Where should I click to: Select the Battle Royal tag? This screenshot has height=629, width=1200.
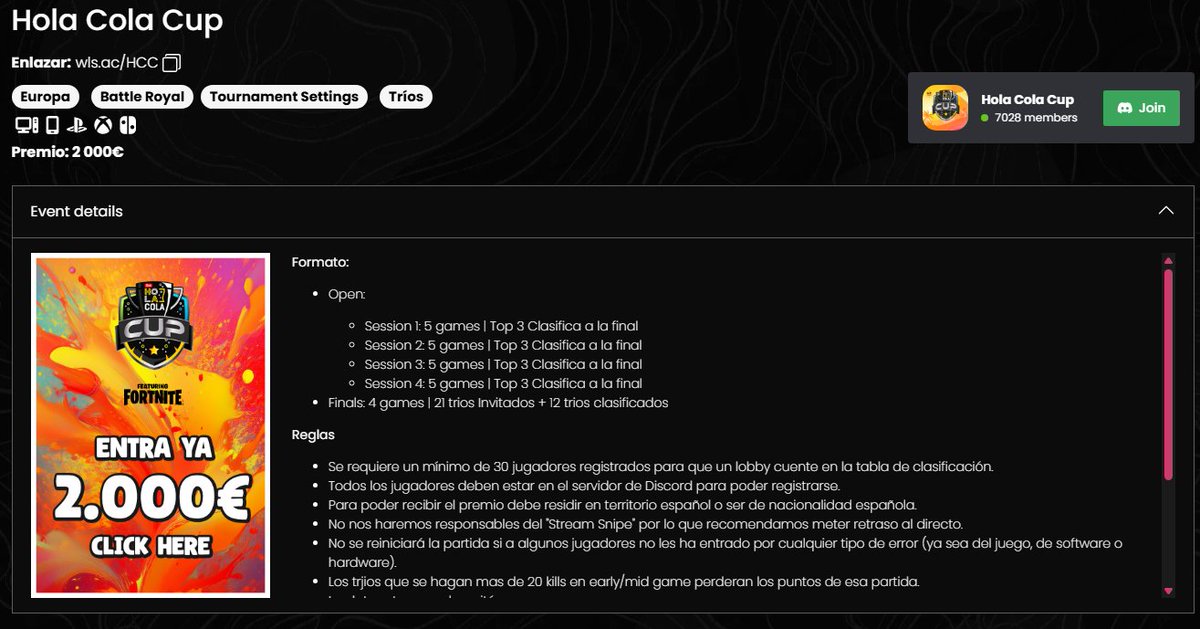pyautogui.click(x=144, y=97)
